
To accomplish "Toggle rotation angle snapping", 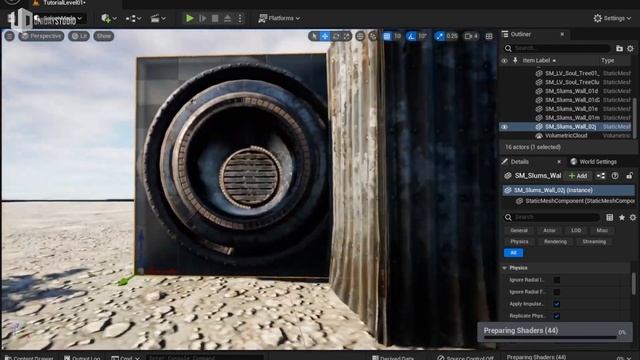I will tap(411, 36).
